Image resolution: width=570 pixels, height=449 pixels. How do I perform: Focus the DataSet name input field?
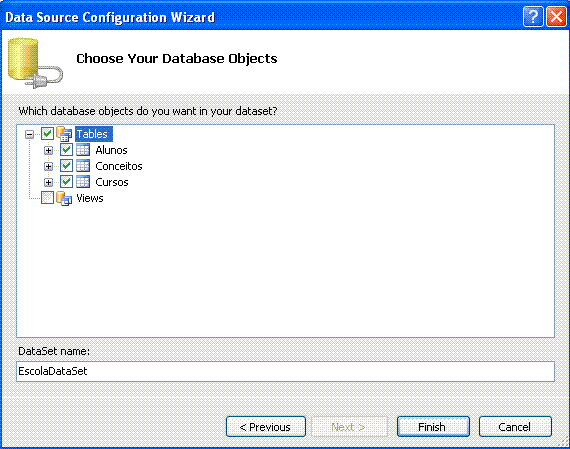pyautogui.click(x=285, y=371)
